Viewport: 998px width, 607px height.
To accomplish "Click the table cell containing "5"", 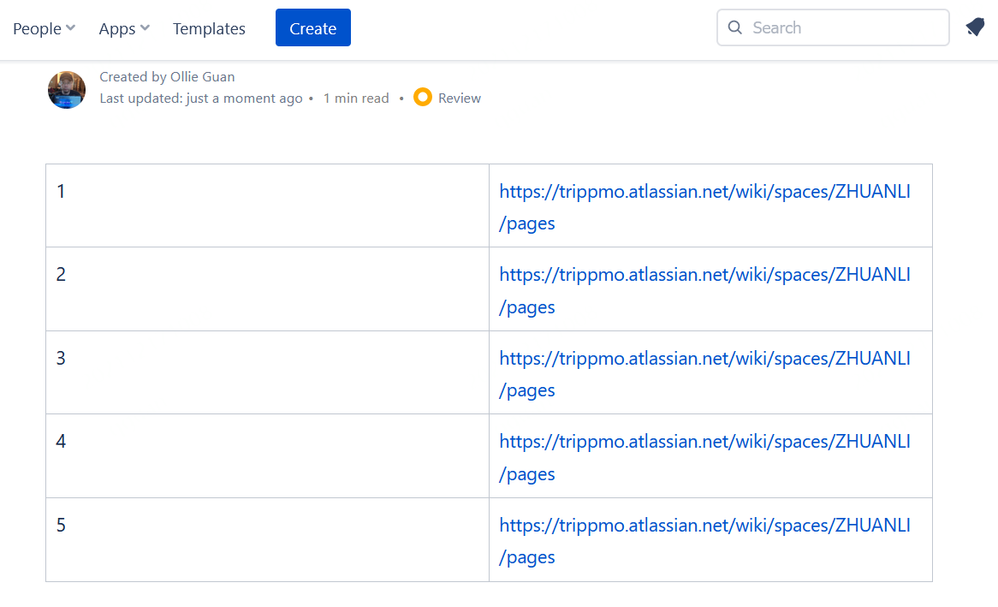I will point(267,540).
